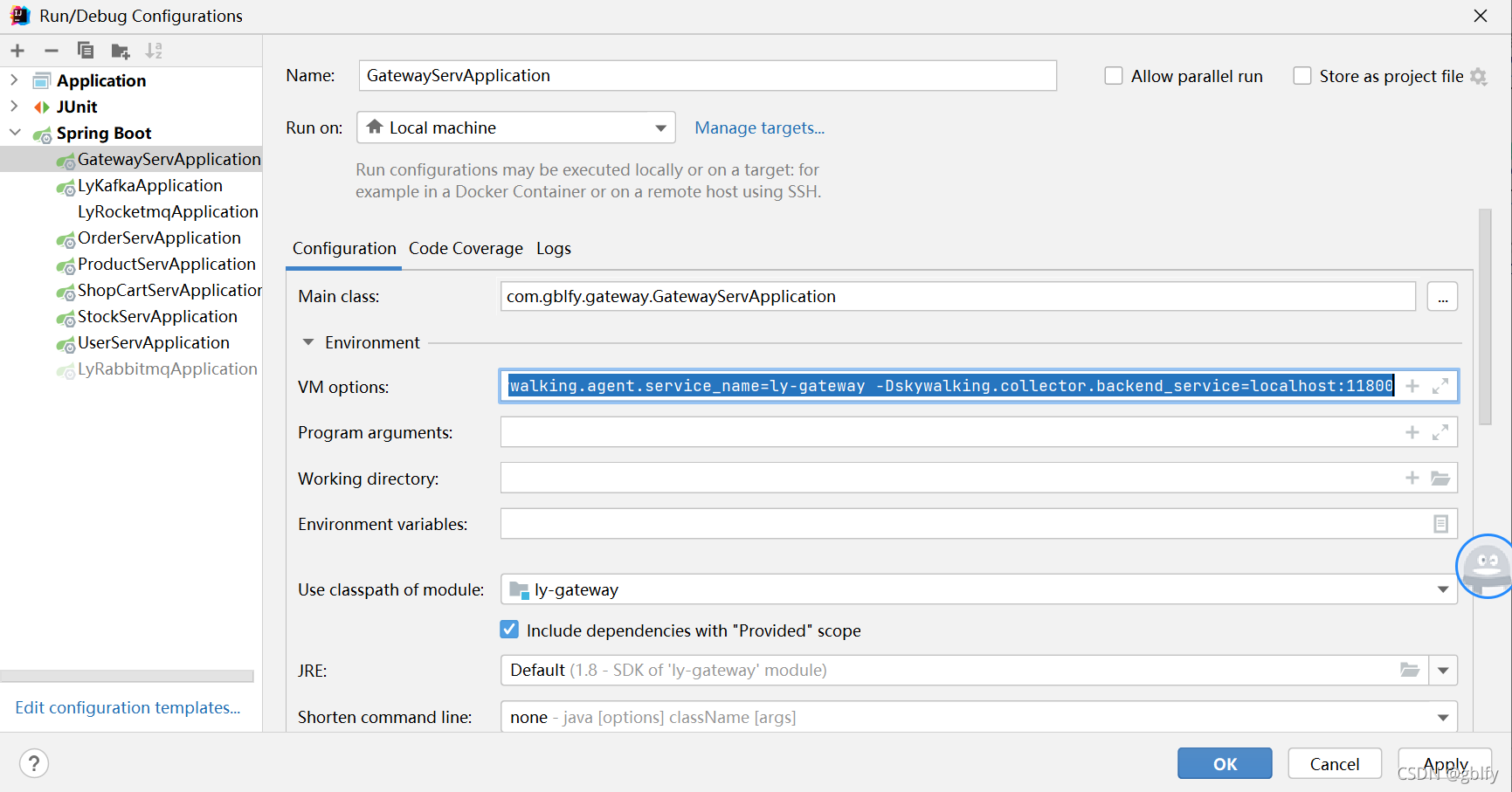Click the horizontal scrollbar under configuration tree
Screen dimensions: 1512x792
pyautogui.click(x=128, y=676)
